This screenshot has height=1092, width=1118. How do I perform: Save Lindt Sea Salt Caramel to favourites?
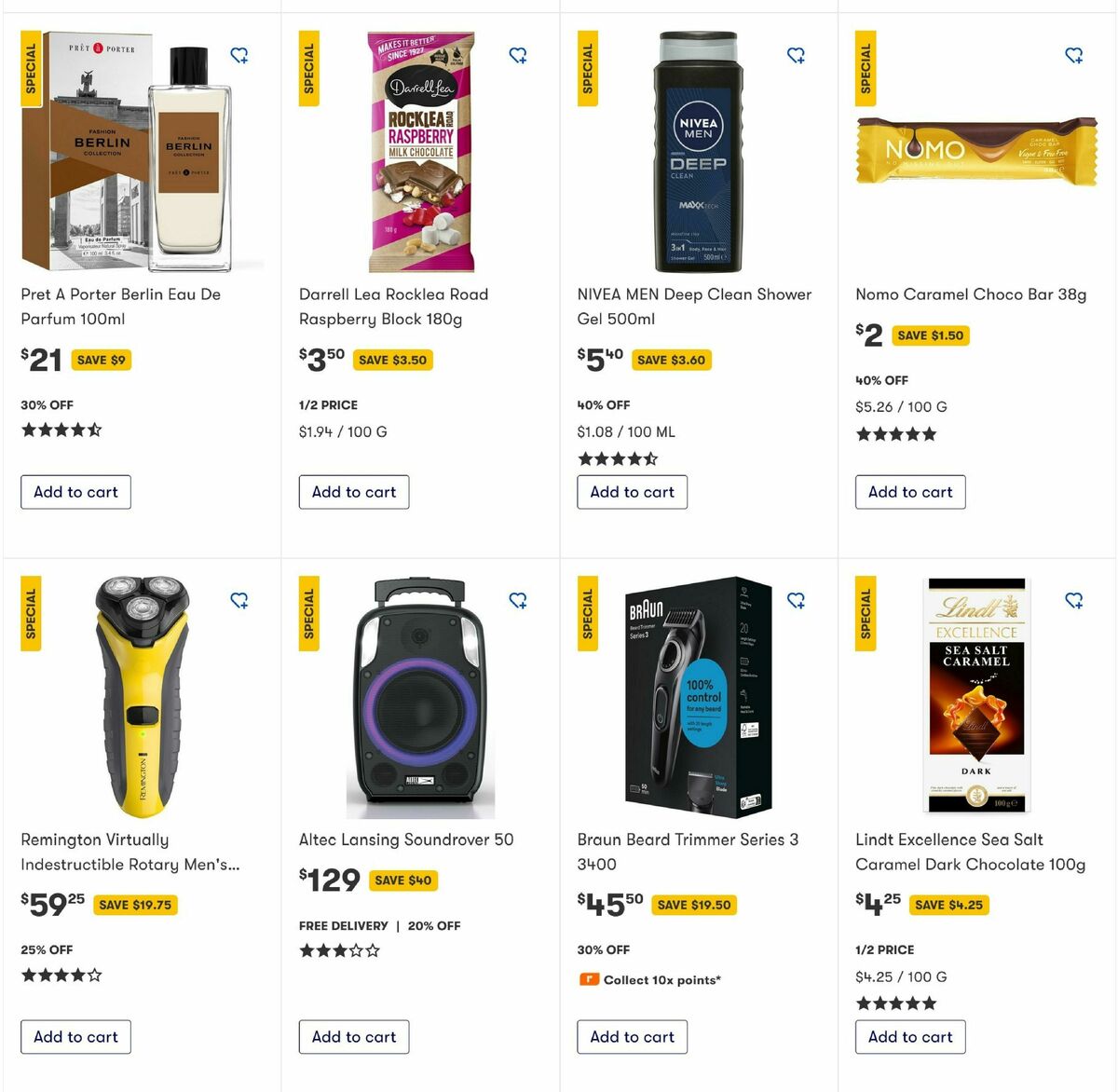1073,601
